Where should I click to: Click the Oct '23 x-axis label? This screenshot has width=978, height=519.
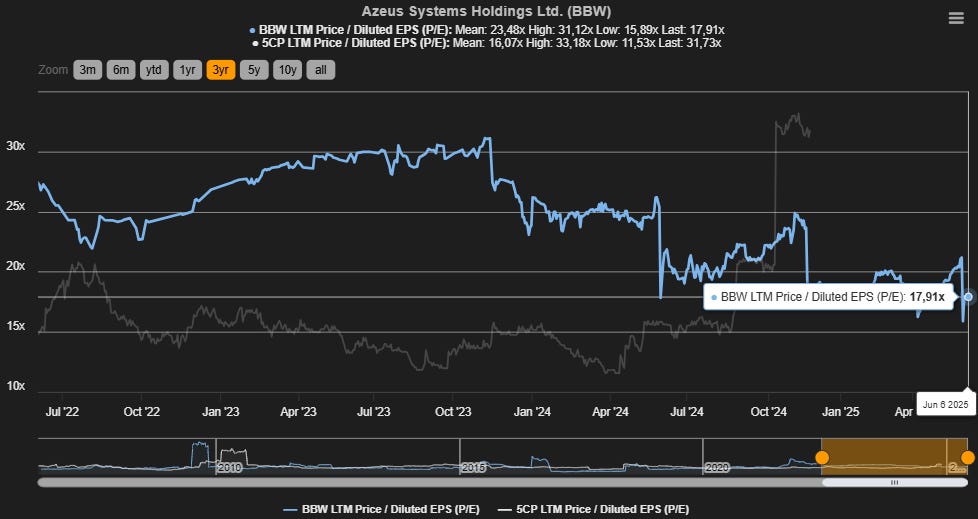[453, 412]
